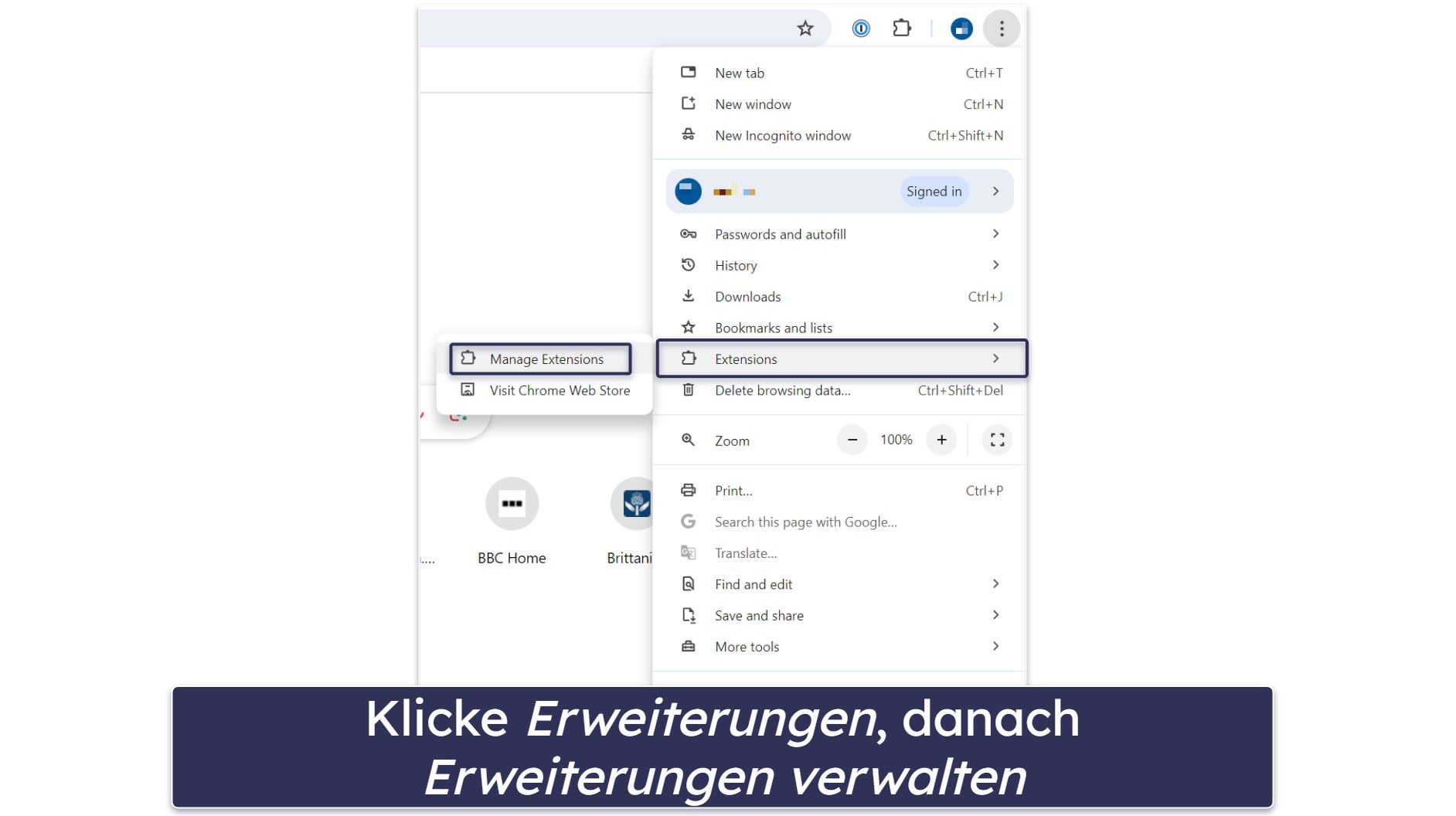Increase zoom with the plus button
1456x816 pixels.
click(x=941, y=440)
